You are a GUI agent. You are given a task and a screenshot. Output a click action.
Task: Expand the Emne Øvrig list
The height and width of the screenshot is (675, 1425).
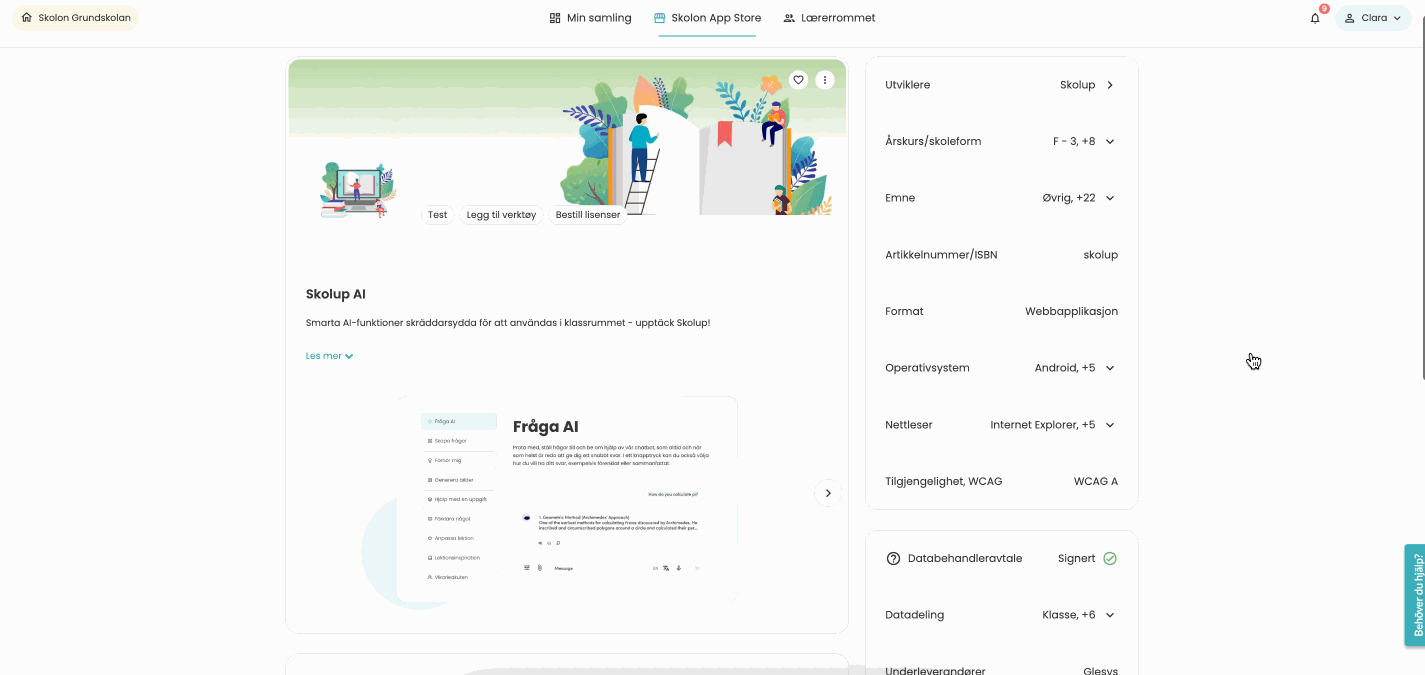pos(1110,198)
